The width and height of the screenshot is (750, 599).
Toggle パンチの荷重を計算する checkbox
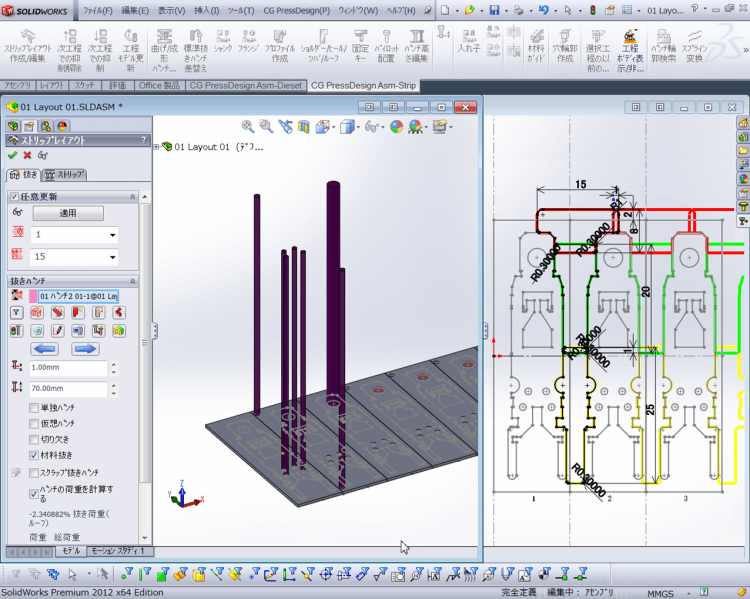click(x=33, y=494)
